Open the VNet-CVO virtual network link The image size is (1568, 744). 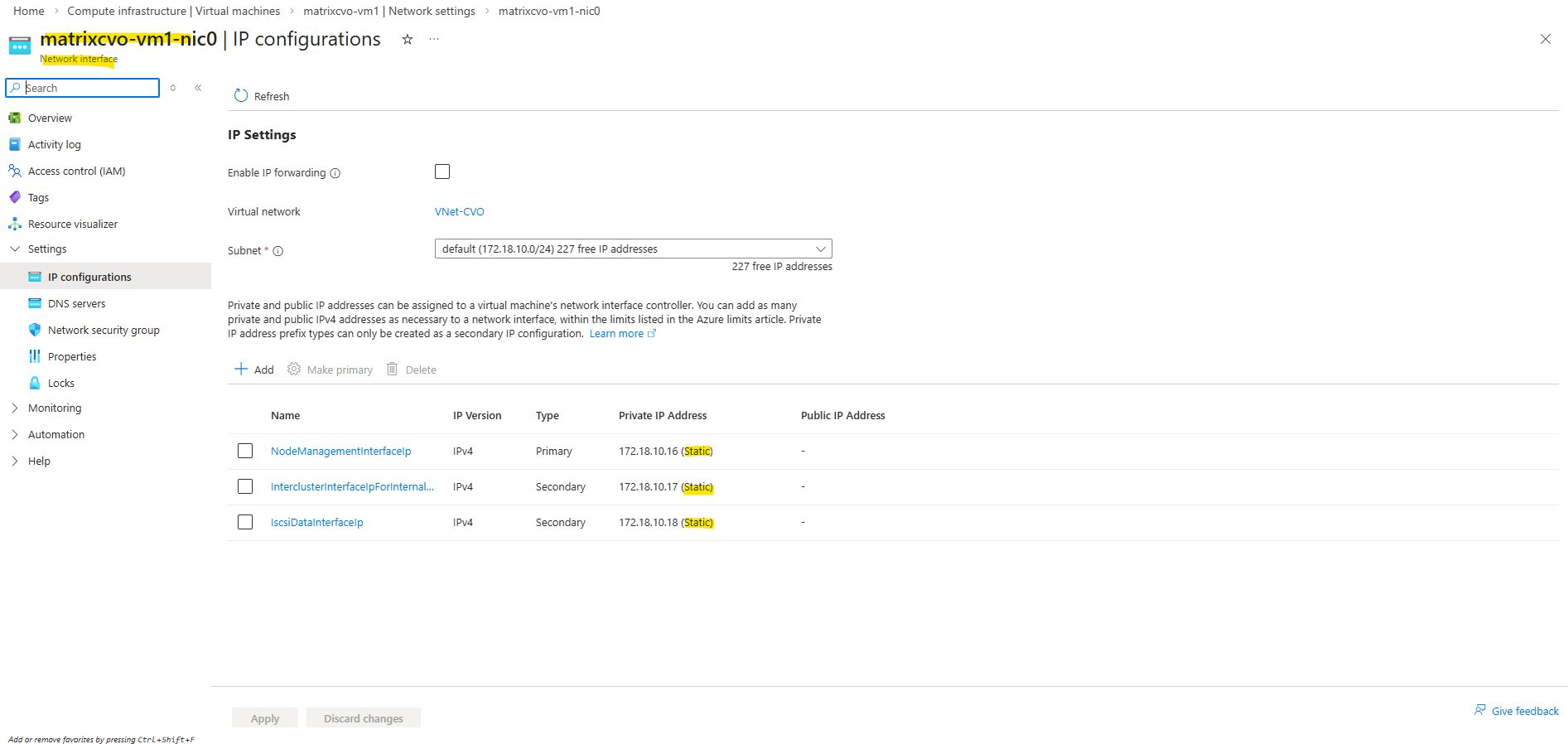coord(460,211)
